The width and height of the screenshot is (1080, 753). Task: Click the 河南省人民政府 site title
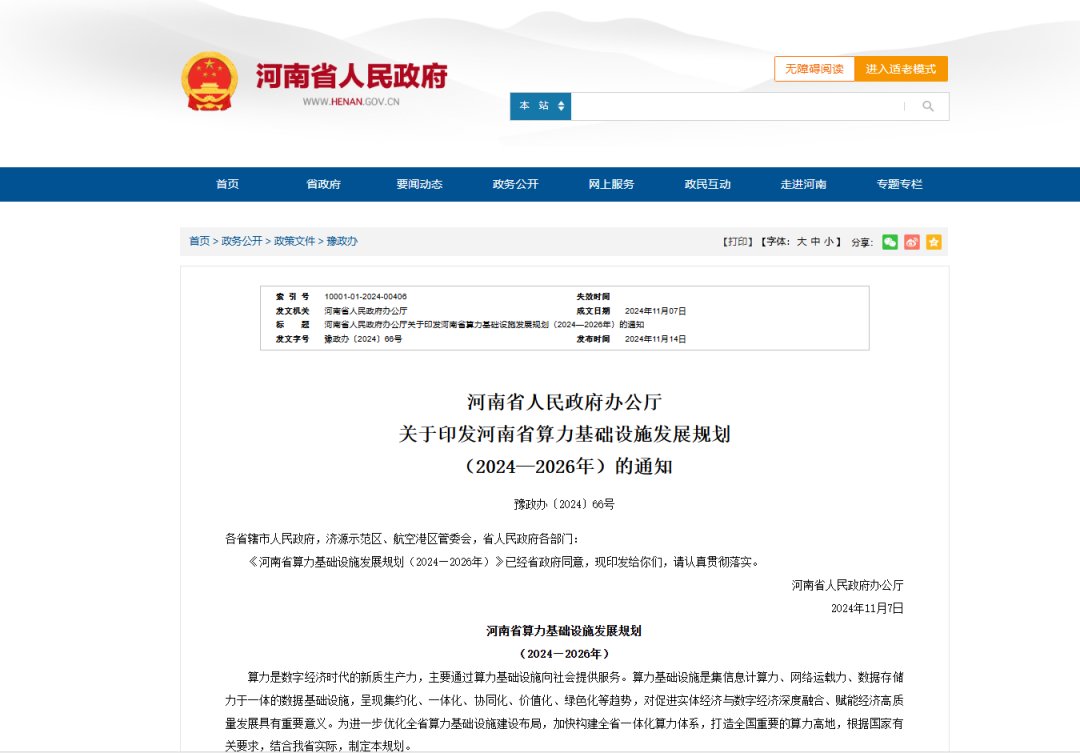click(x=351, y=76)
